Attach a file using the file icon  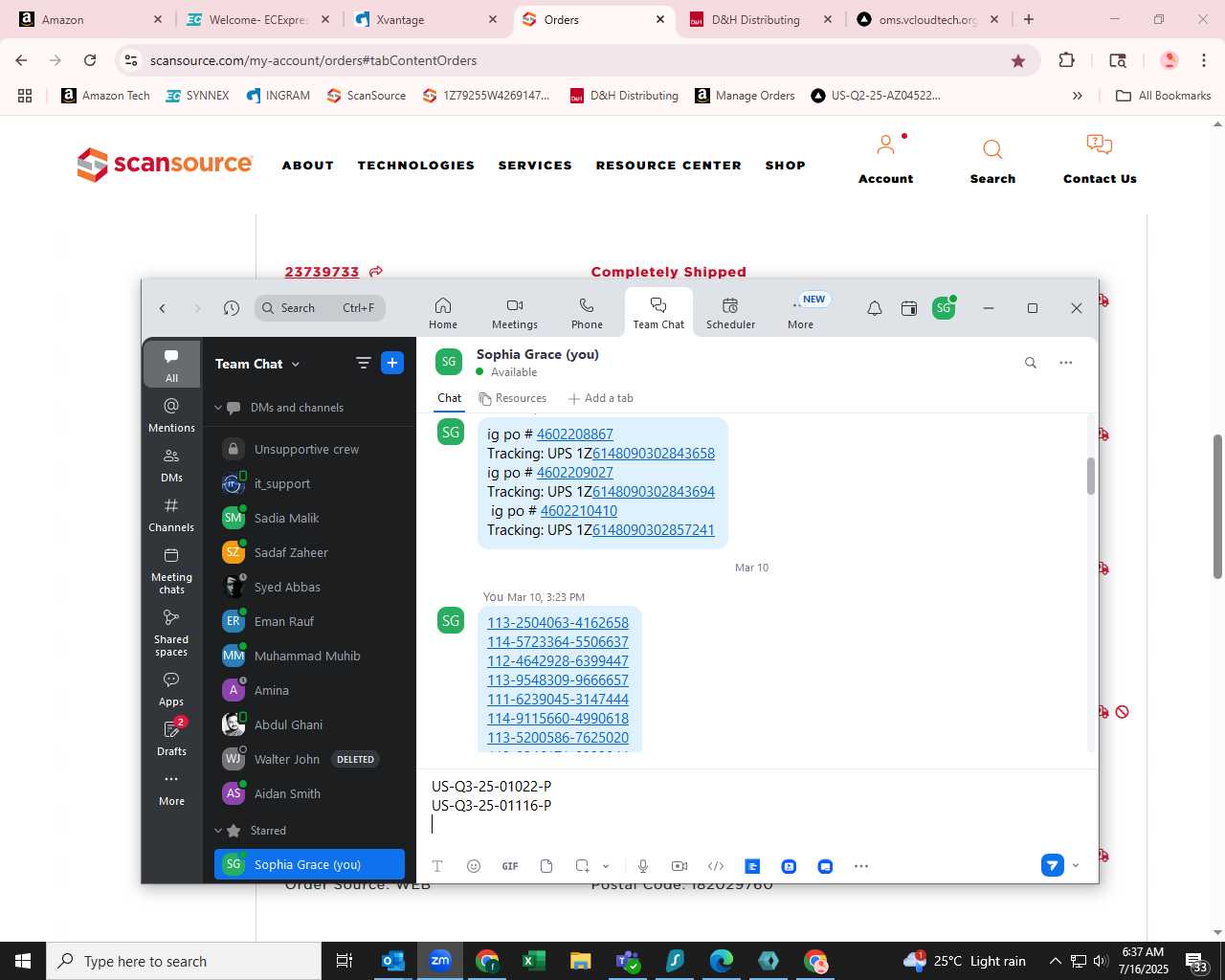[x=546, y=866]
